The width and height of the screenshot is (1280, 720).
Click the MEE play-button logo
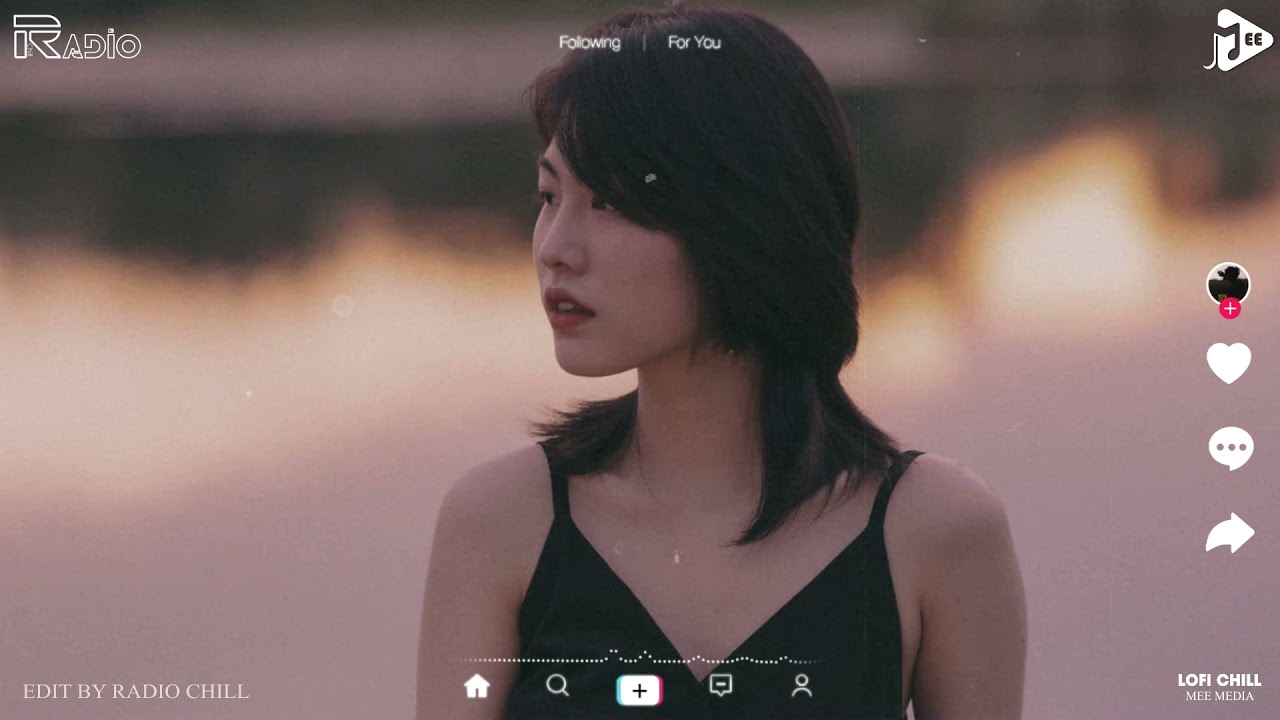pyautogui.click(x=1238, y=41)
